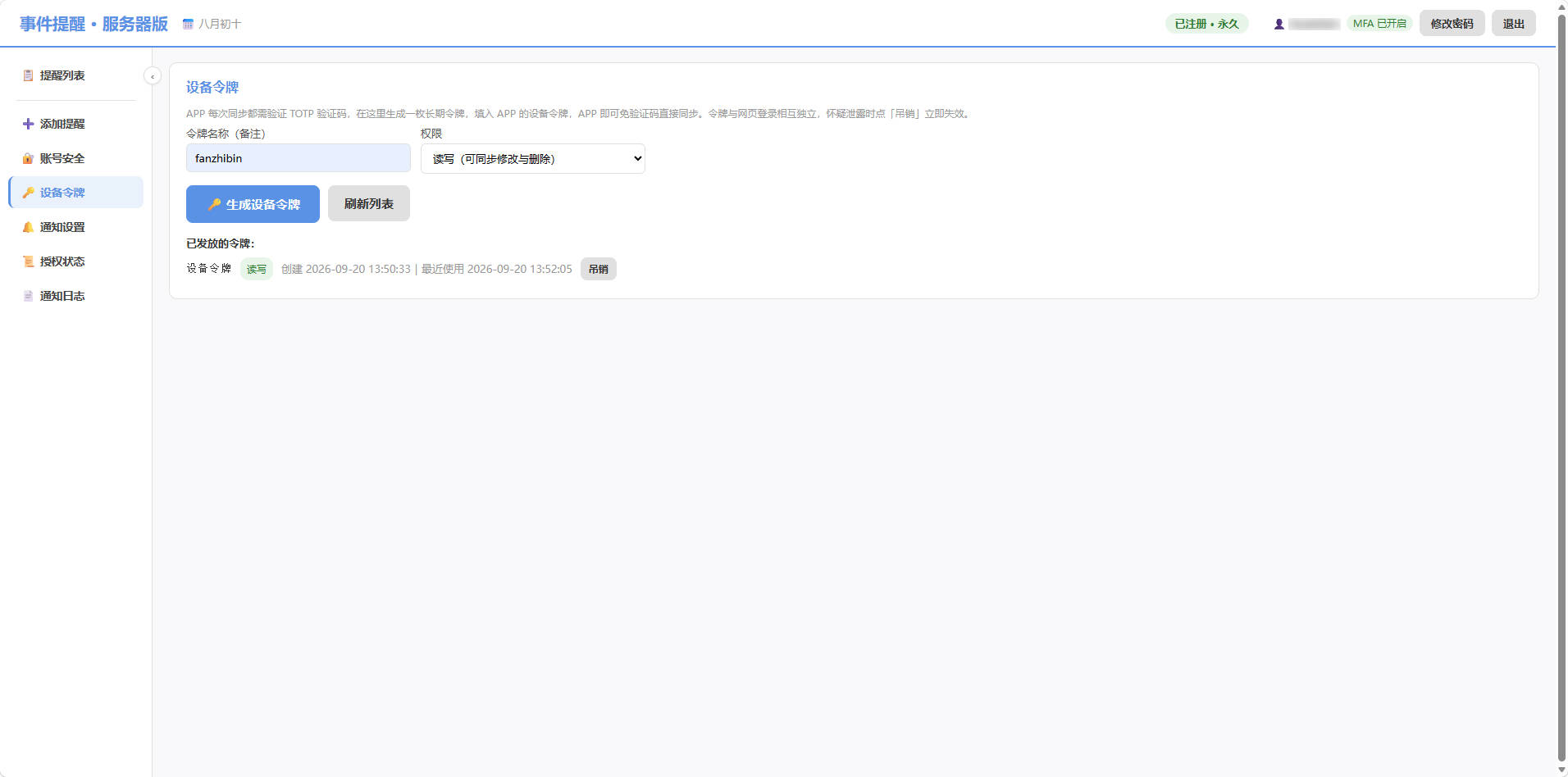1568x777 pixels.
Task: Click the 生成设备令牌 button
Action: pos(253,204)
